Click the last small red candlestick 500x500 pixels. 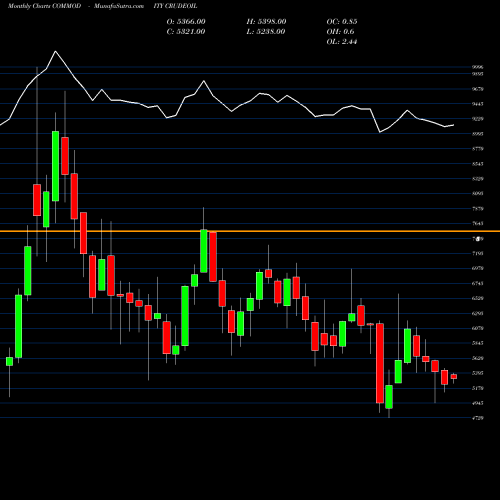pyautogui.click(x=453, y=376)
